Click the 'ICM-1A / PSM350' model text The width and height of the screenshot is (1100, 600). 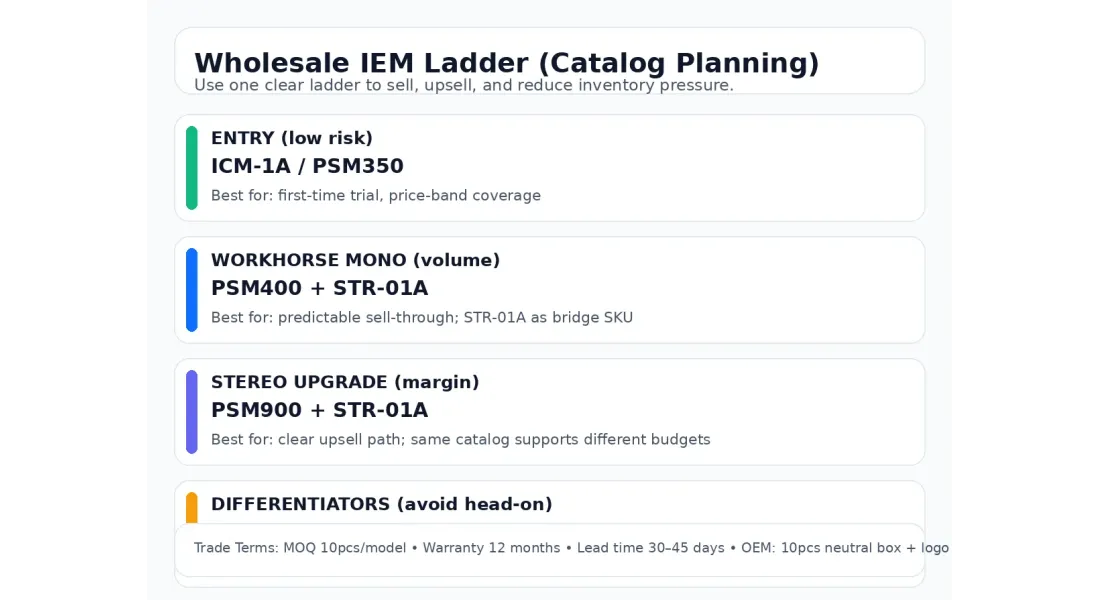coord(307,166)
